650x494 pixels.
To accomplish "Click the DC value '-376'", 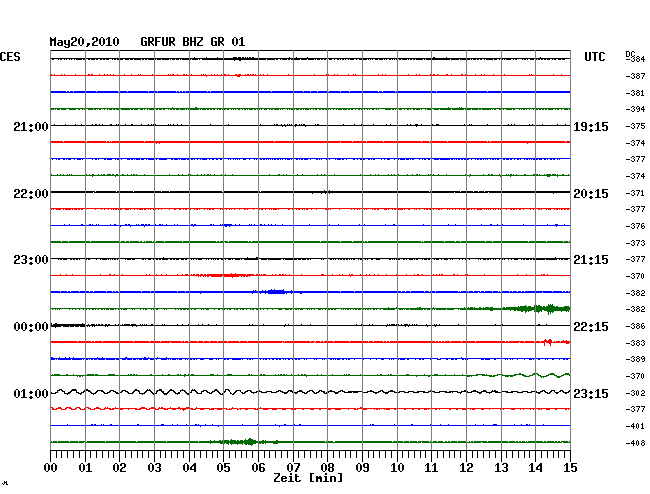I will tap(635, 226).
